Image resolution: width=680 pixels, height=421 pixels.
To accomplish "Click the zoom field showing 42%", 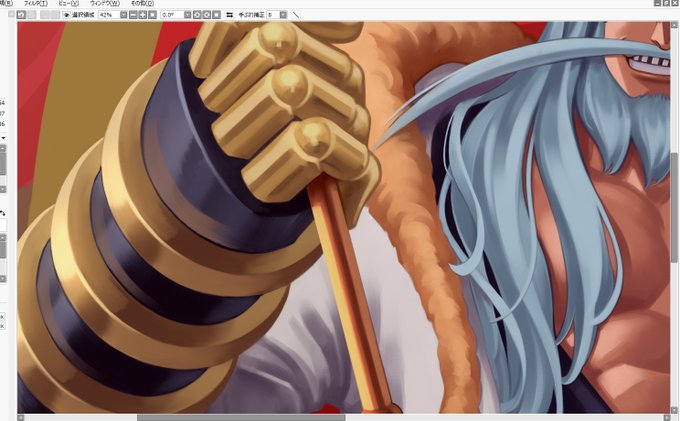I will pyautogui.click(x=109, y=15).
